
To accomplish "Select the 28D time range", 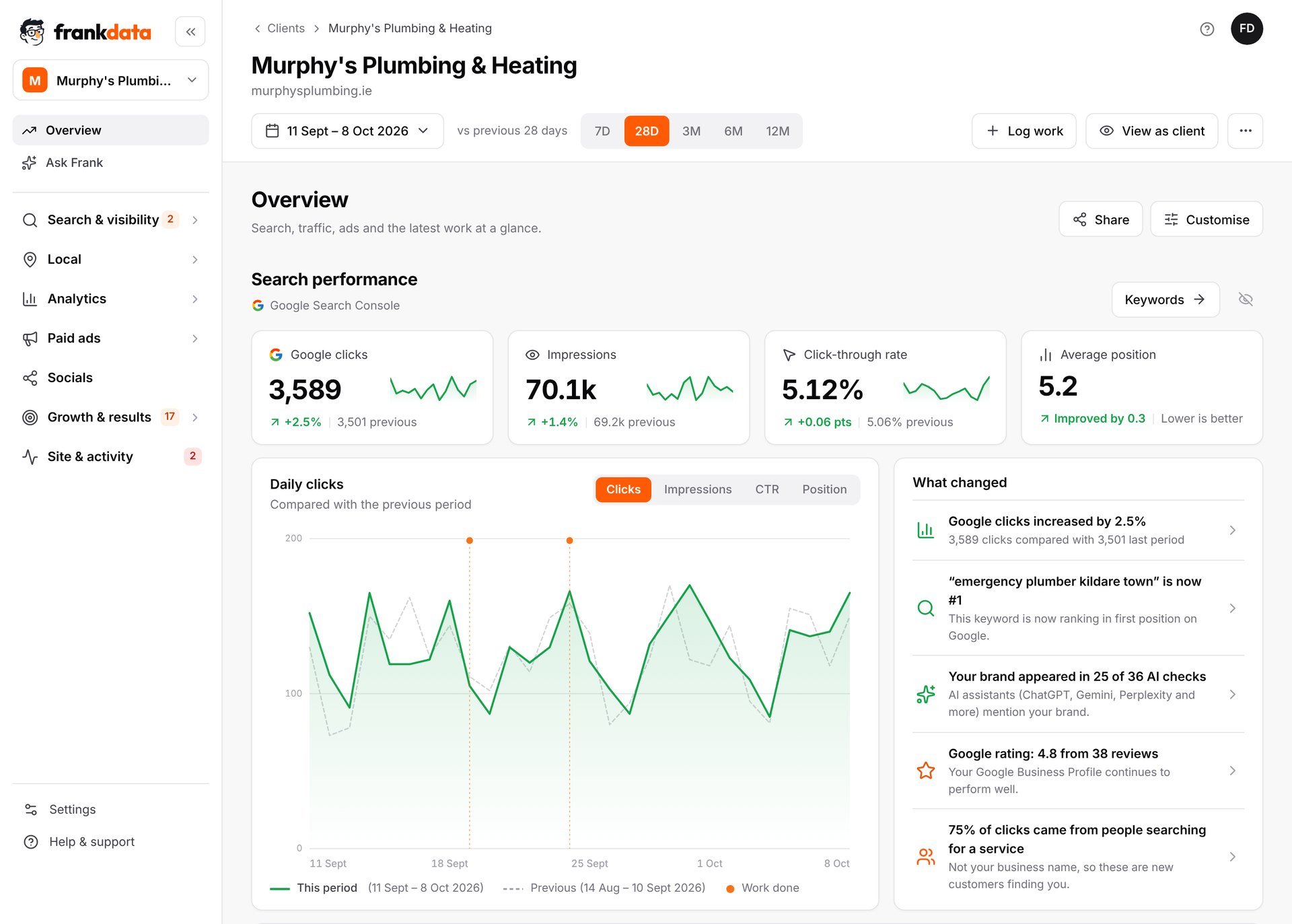I will coord(647,131).
